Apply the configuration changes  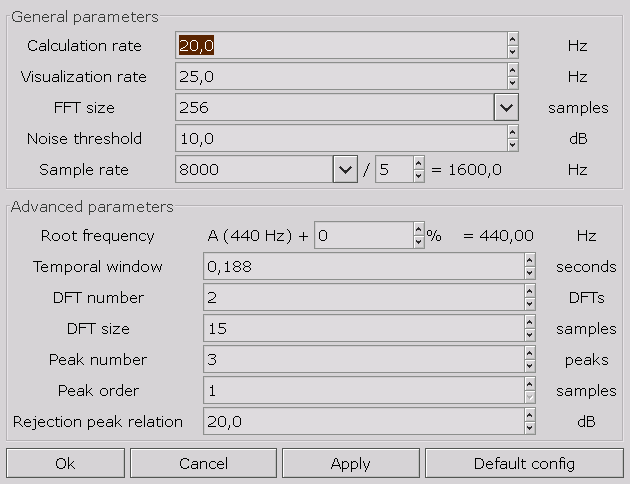click(x=351, y=463)
